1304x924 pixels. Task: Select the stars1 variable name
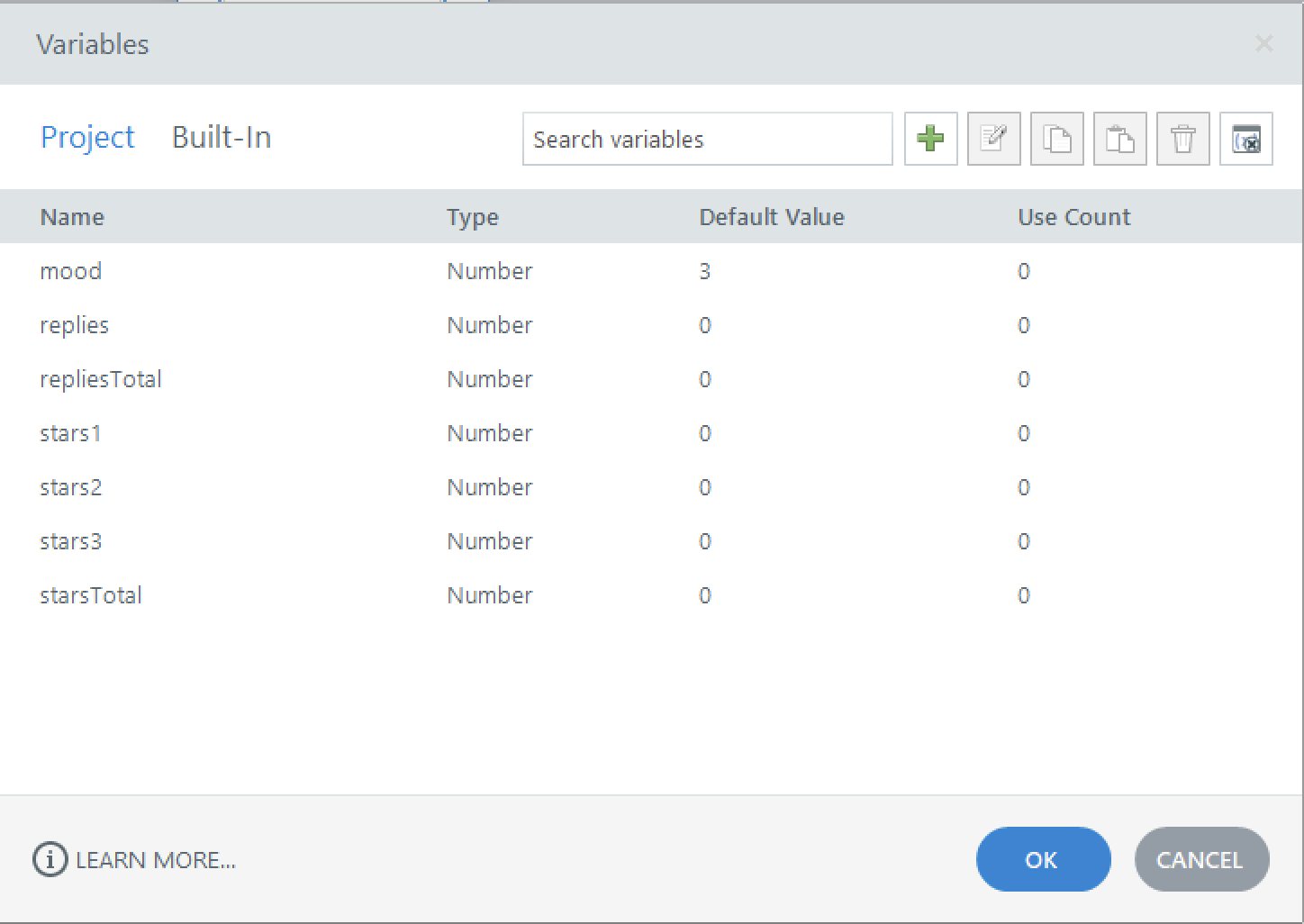coord(70,433)
